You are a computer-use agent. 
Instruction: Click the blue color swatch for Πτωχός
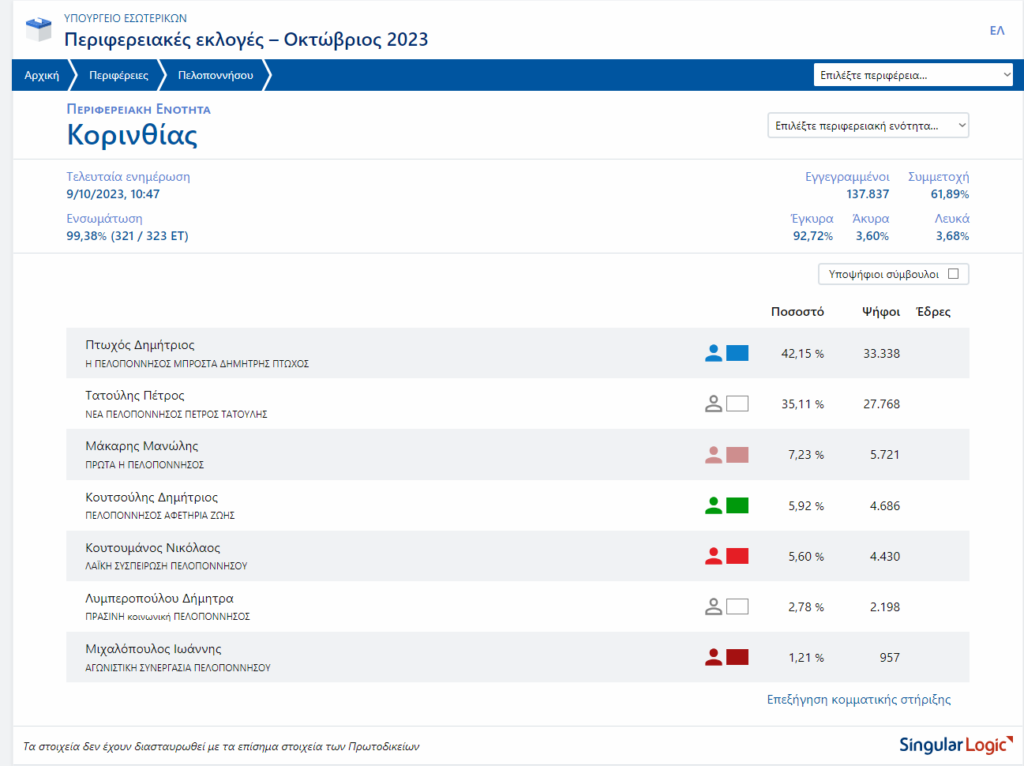point(737,353)
